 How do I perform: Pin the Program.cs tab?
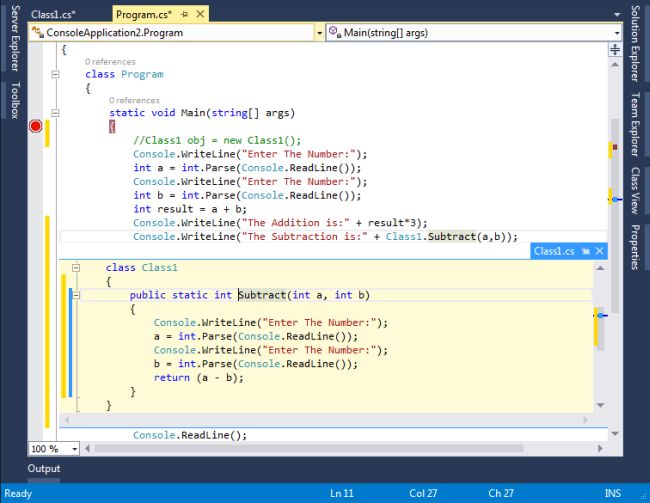click(184, 15)
